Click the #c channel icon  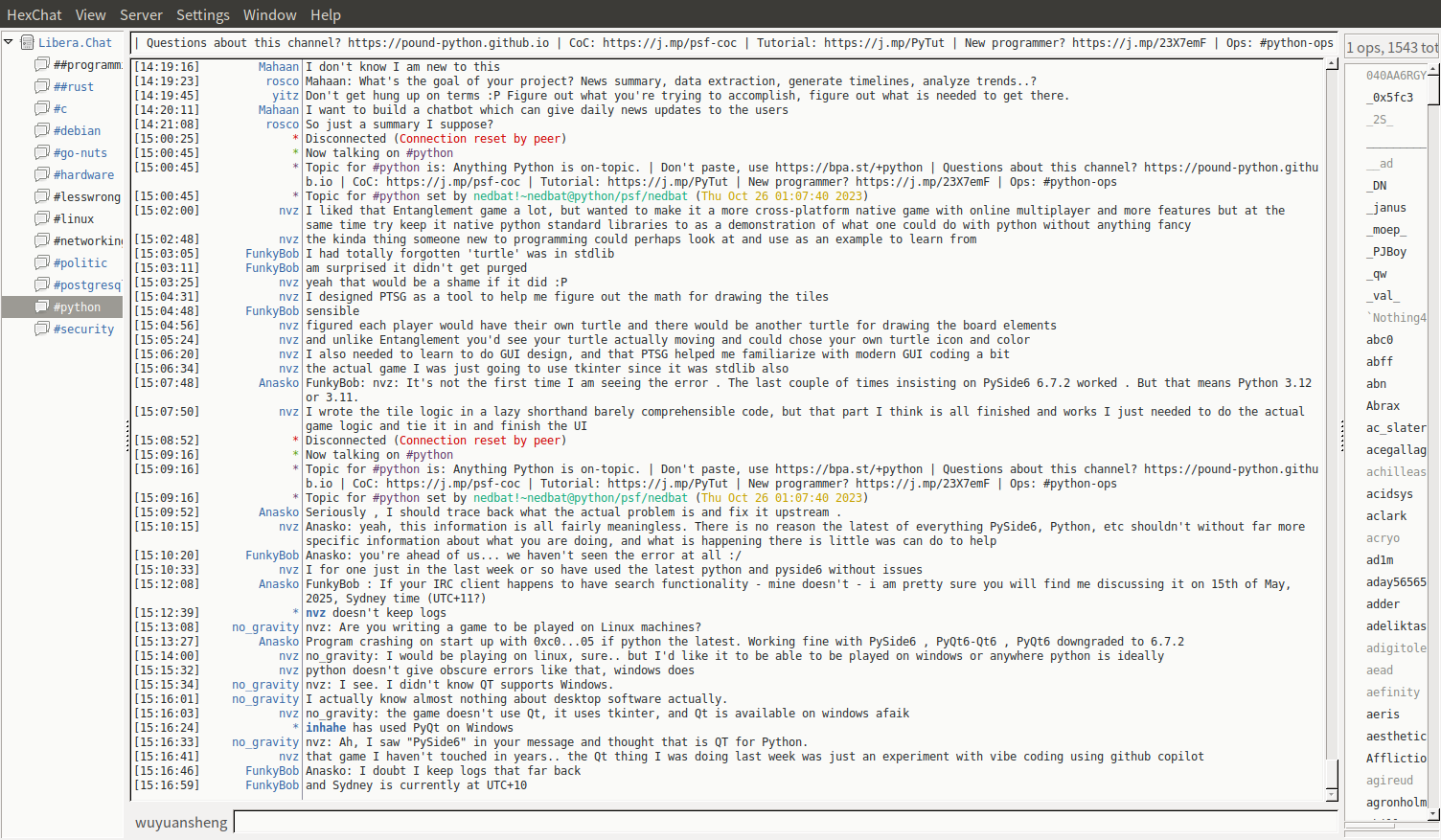(x=42, y=108)
